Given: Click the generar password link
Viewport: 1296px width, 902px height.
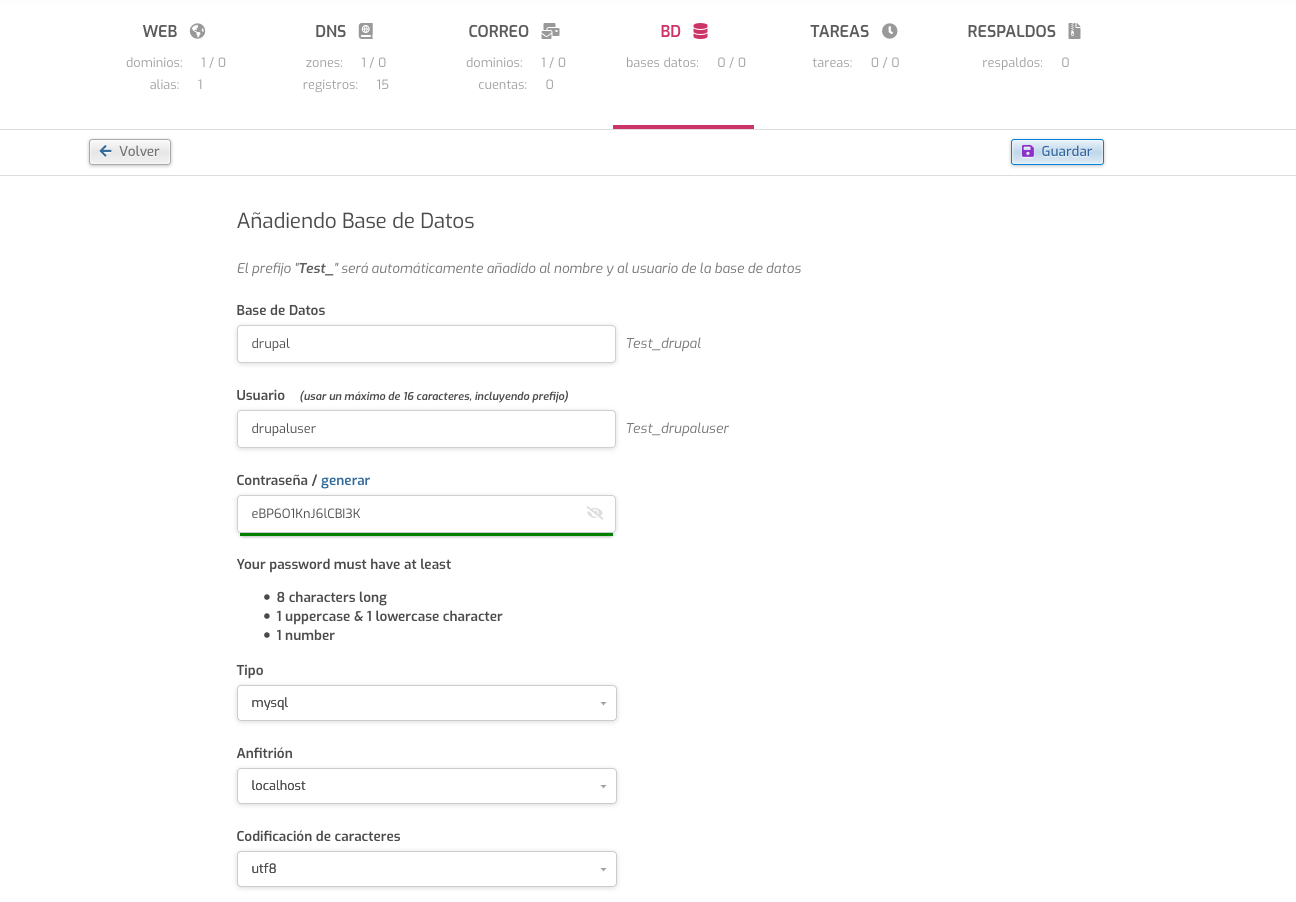Looking at the screenshot, I should pyautogui.click(x=345, y=480).
